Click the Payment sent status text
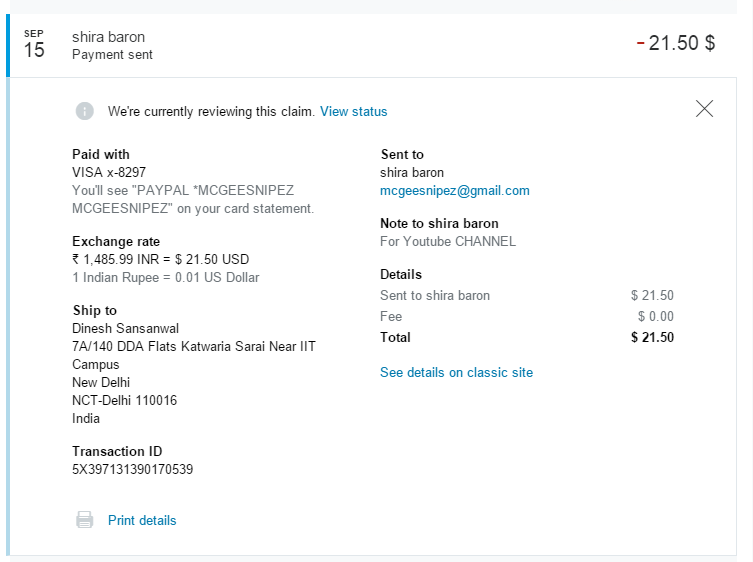This screenshot has width=753, height=562. tap(112, 55)
